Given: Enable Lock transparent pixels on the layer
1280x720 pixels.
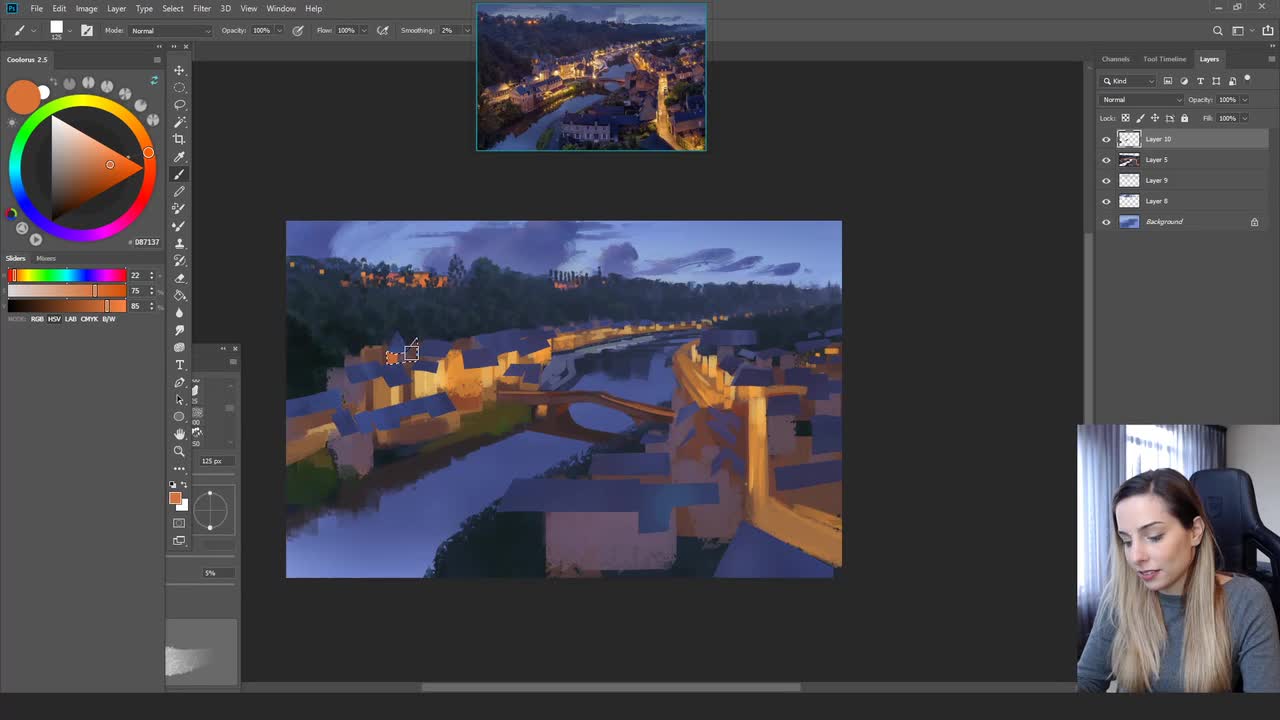Looking at the screenshot, I should click(1126, 117).
